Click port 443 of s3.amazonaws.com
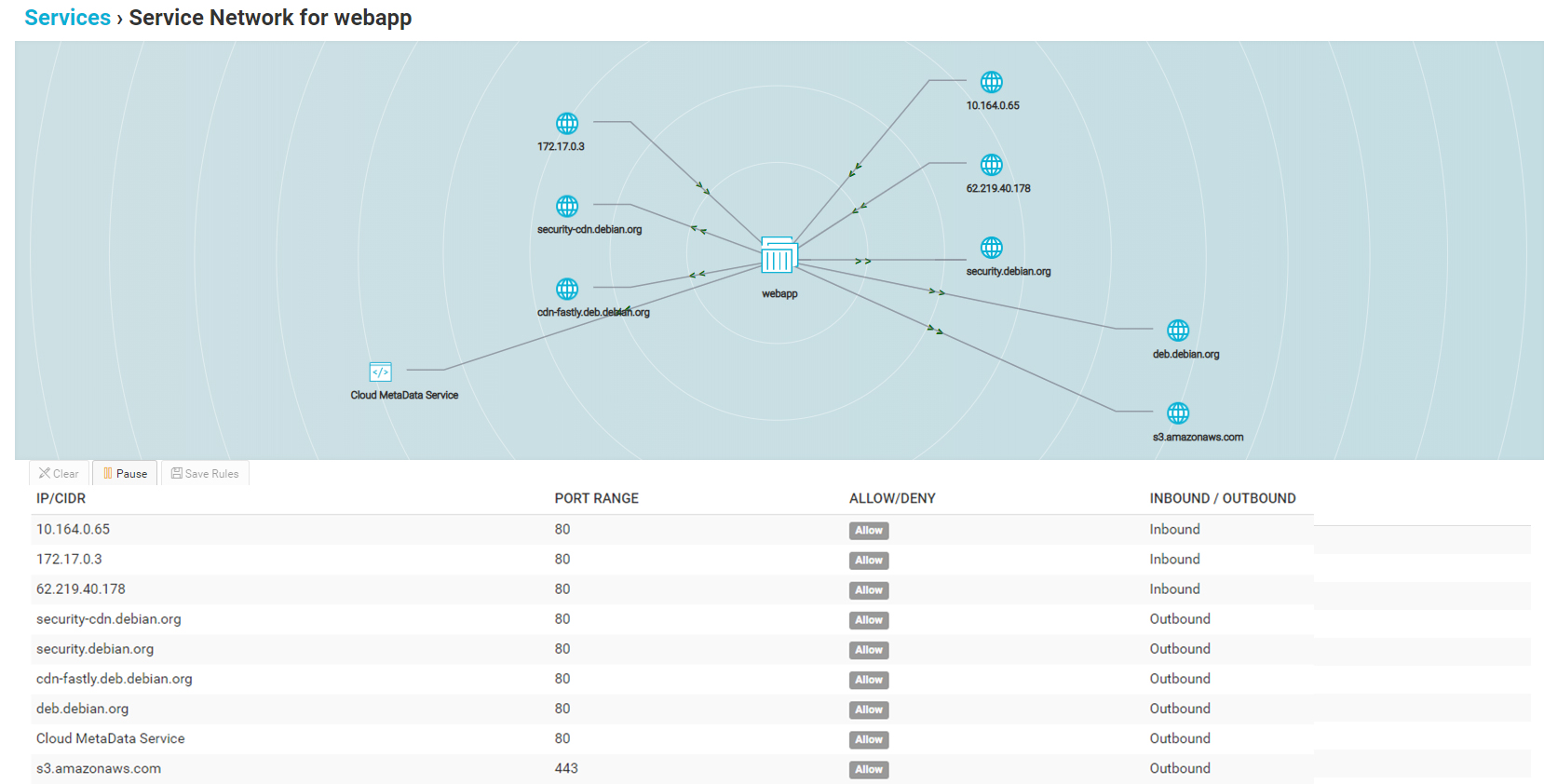The image size is (1544, 784). [x=566, y=768]
